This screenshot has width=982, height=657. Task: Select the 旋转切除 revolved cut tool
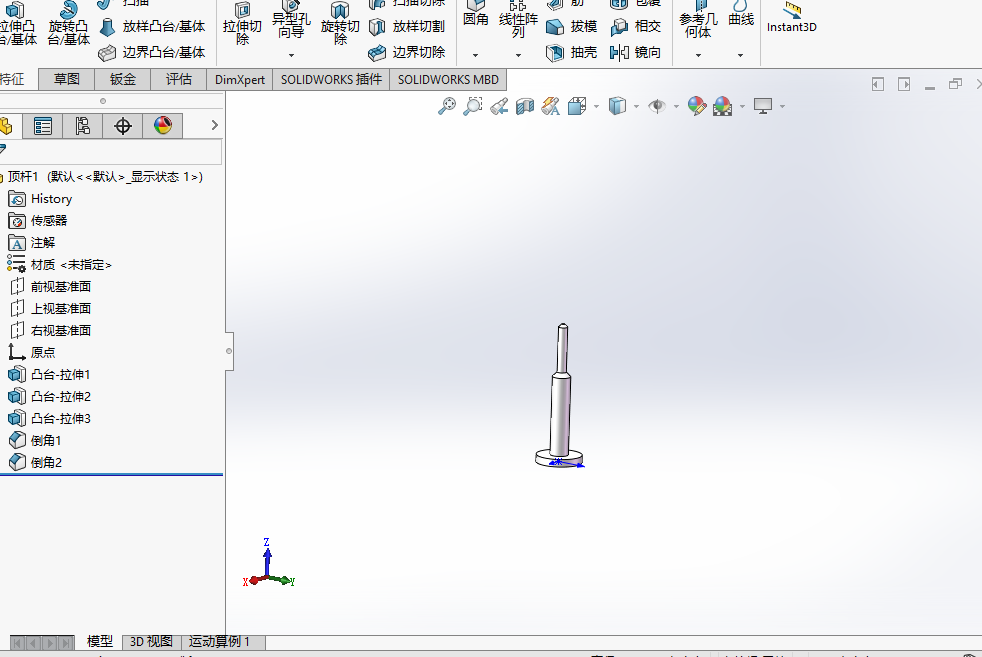pyautogui.click(x=340, y=23)
